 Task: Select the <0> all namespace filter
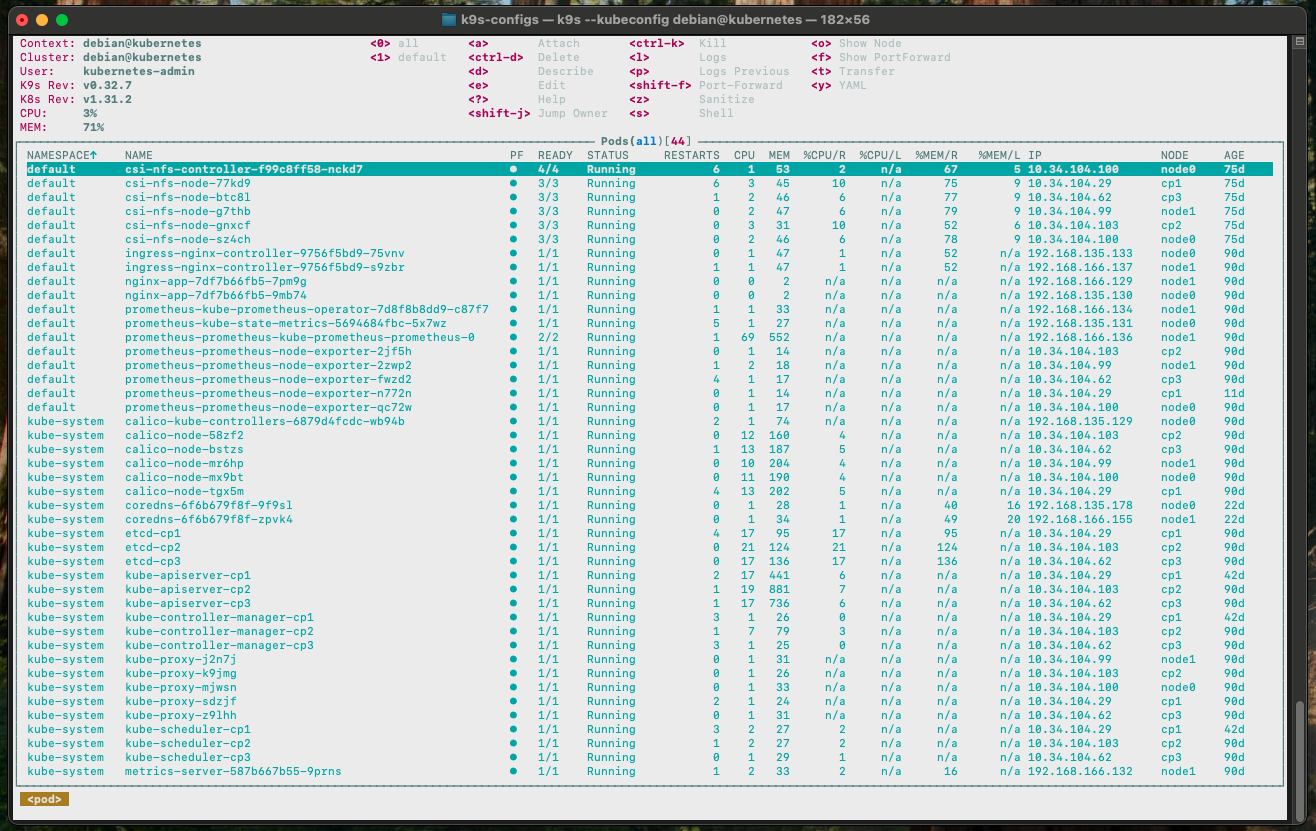pyautogui.click(x=394, y=44)
